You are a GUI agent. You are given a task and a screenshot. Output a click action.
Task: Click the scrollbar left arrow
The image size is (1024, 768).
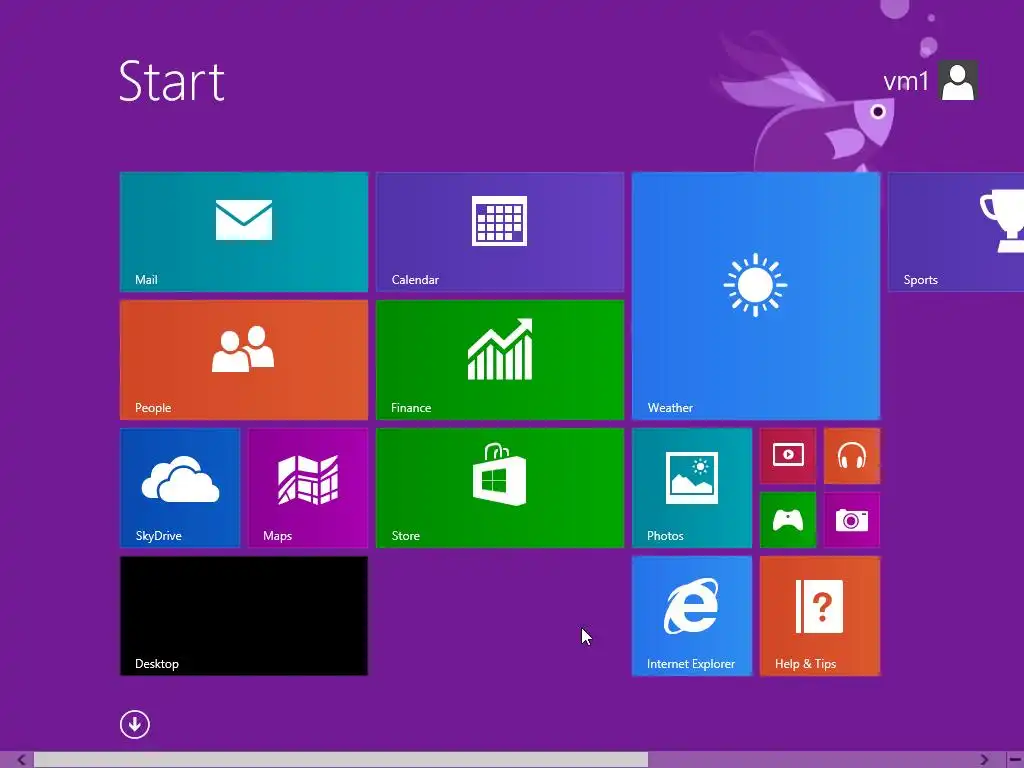[x=22, y=760]
